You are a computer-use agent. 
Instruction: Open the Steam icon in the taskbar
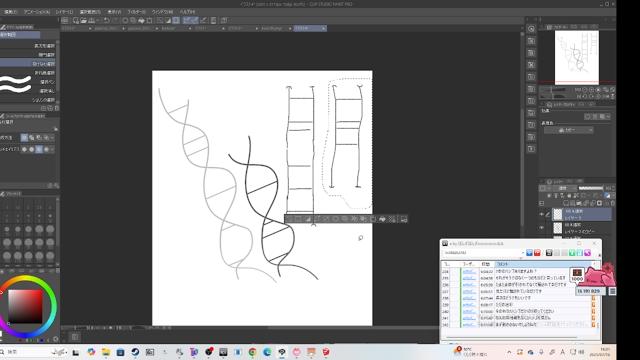[135, 352]
